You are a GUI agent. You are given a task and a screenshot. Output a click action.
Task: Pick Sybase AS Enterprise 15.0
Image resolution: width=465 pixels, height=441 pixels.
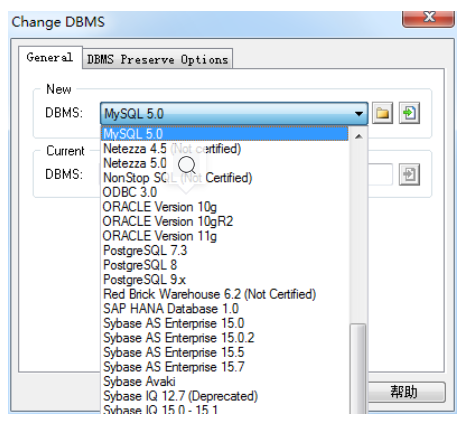pos(224,323)
